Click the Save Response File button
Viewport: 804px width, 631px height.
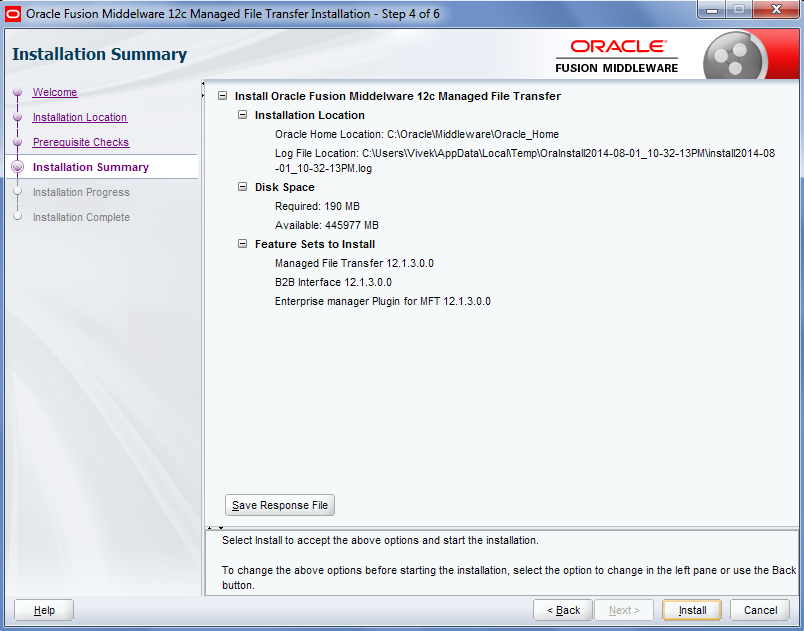click(x=280, y=505)
